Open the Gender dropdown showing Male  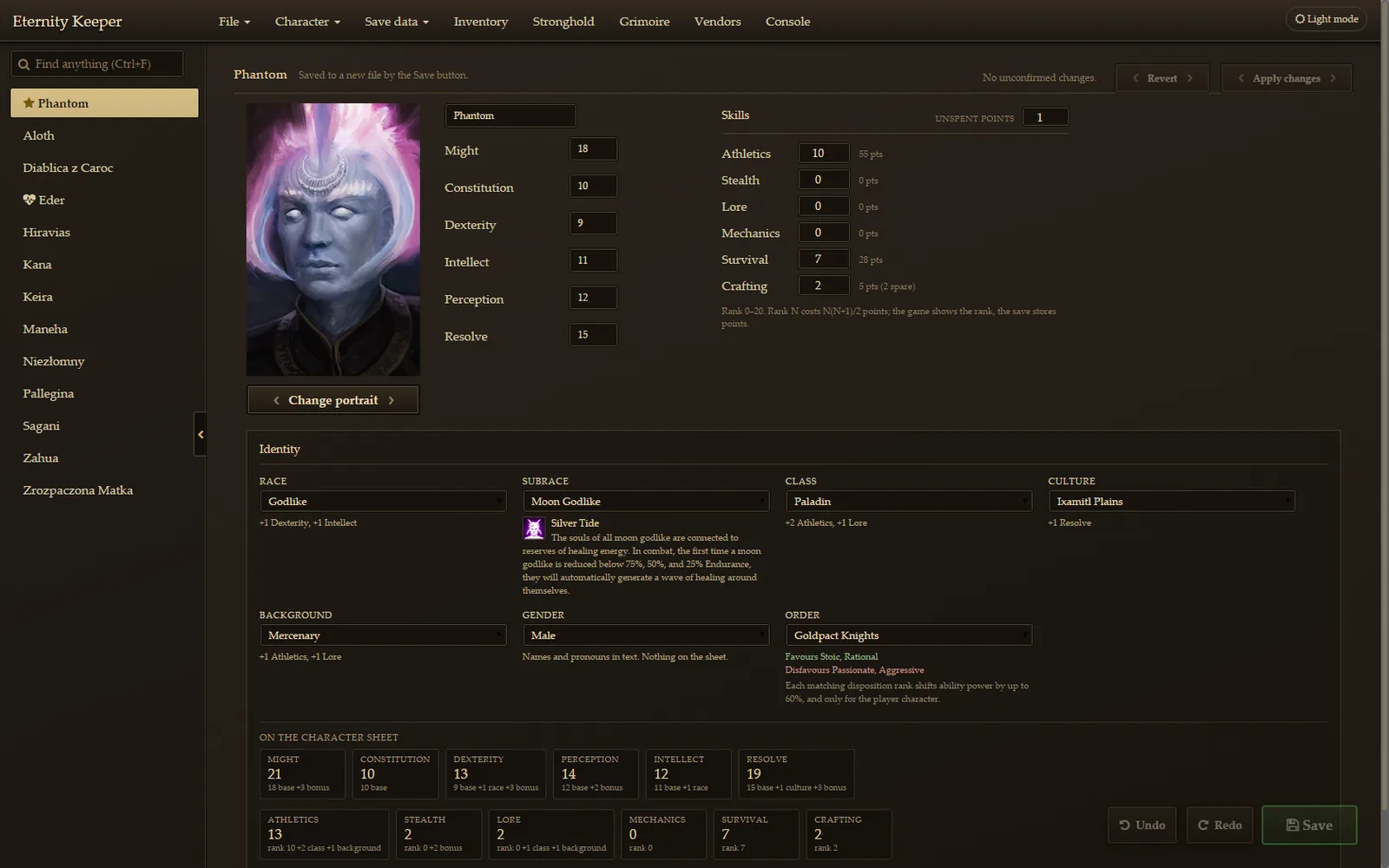646,635
